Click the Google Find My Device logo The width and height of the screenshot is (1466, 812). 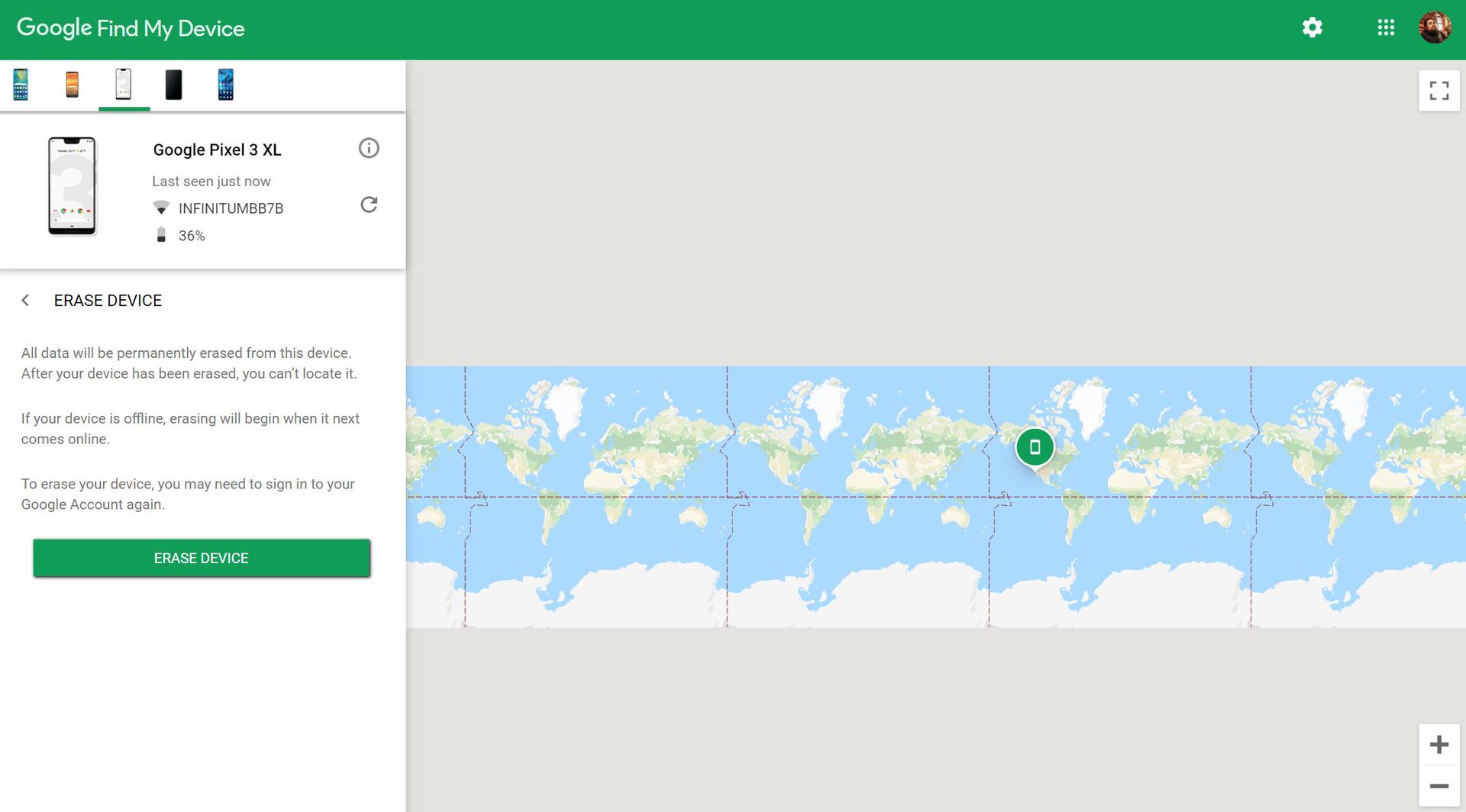pos(131,28)
